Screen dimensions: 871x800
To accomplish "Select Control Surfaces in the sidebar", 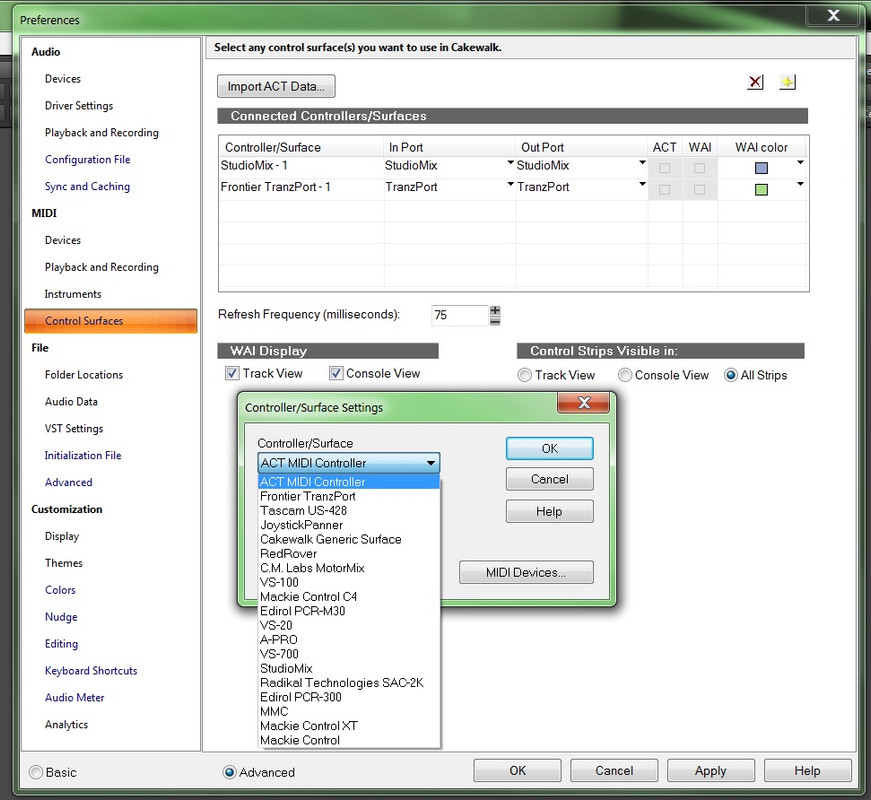I will coord(111,321).
